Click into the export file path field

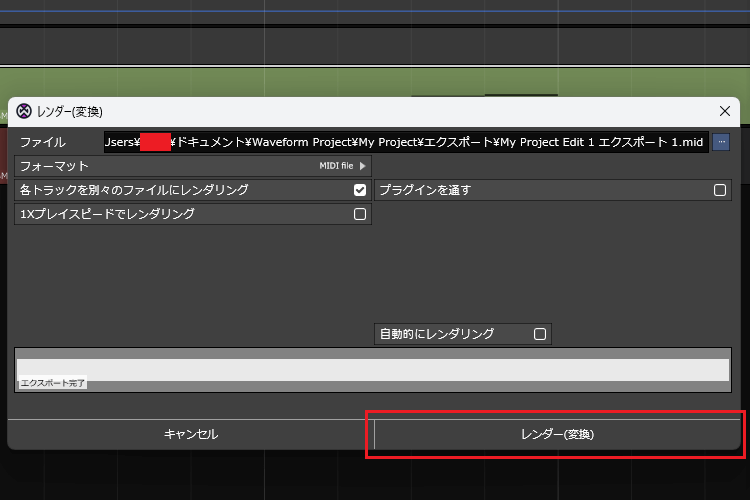[405, 142]
